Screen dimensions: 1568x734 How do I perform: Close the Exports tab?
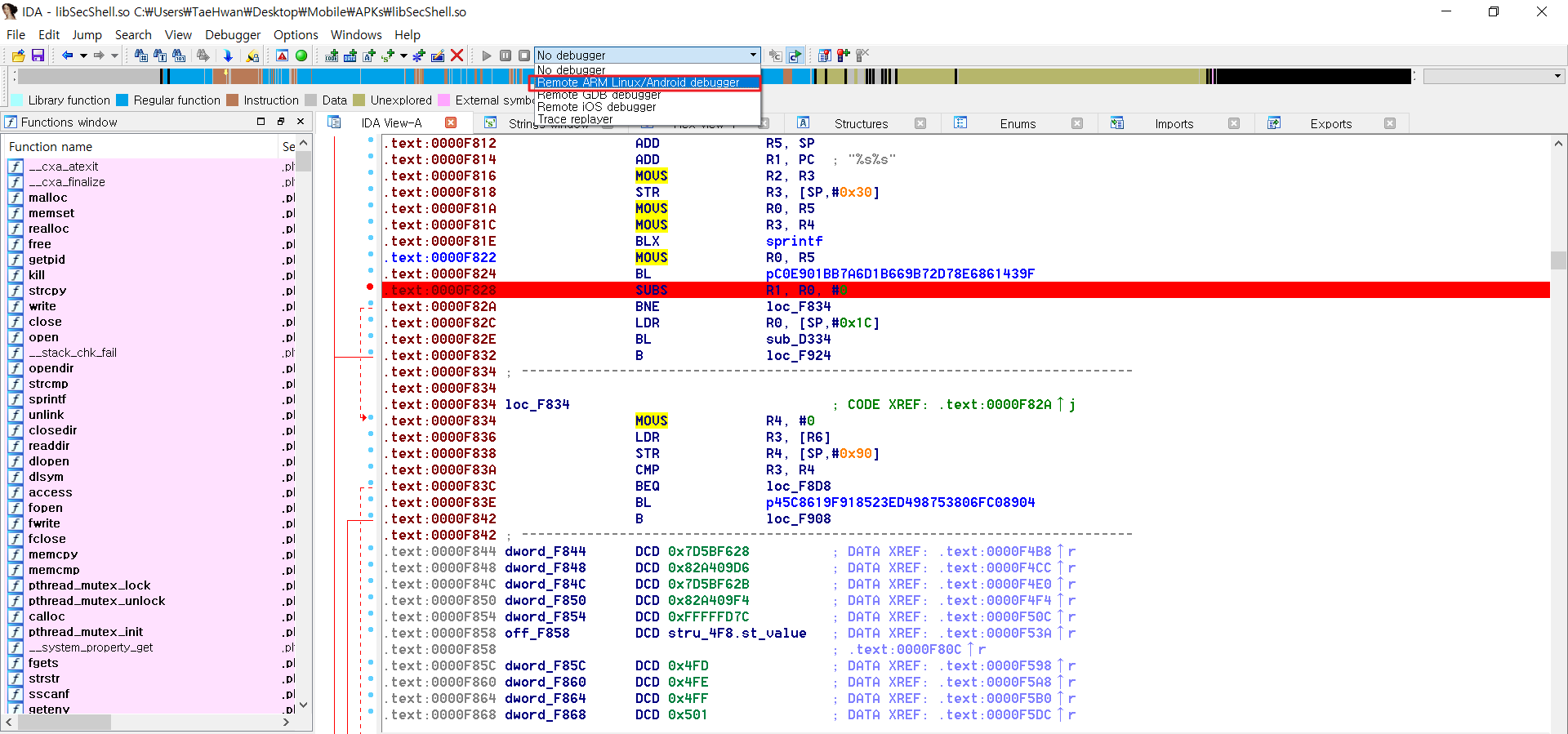[1390, 124]
